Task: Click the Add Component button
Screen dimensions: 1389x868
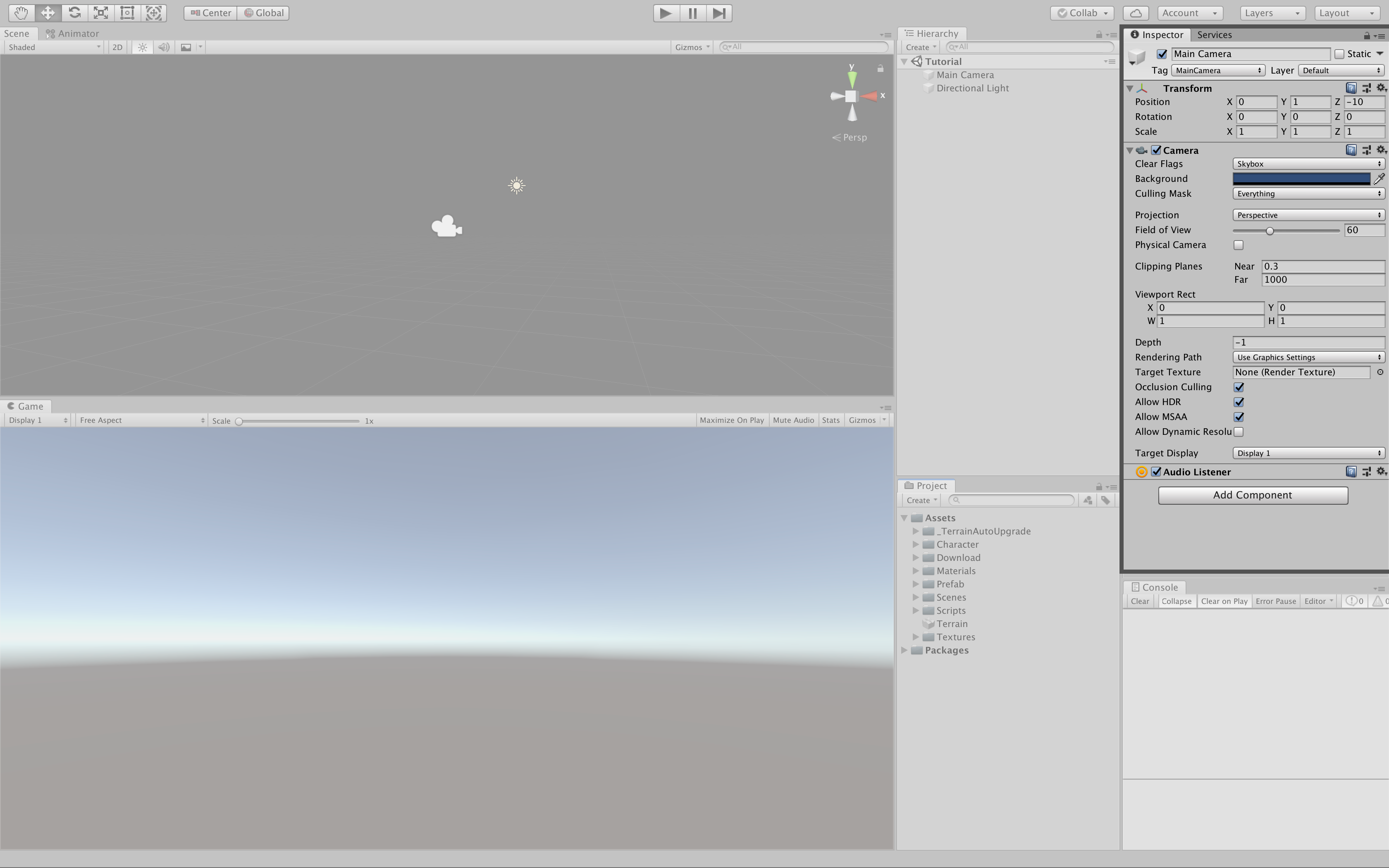Action: tap(1253, 495)
